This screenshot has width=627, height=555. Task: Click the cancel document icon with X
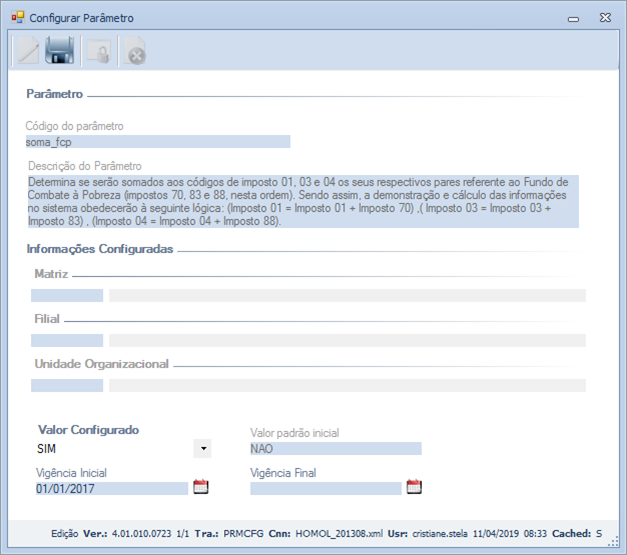point(135,51)
